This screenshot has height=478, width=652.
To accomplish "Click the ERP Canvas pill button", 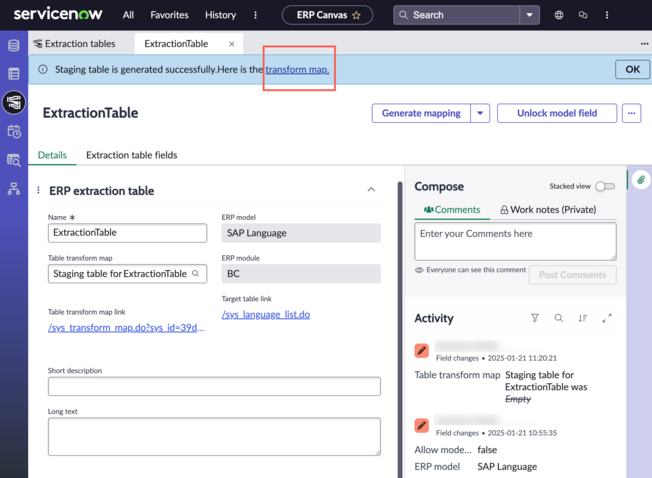I will [x=327, y=15].
